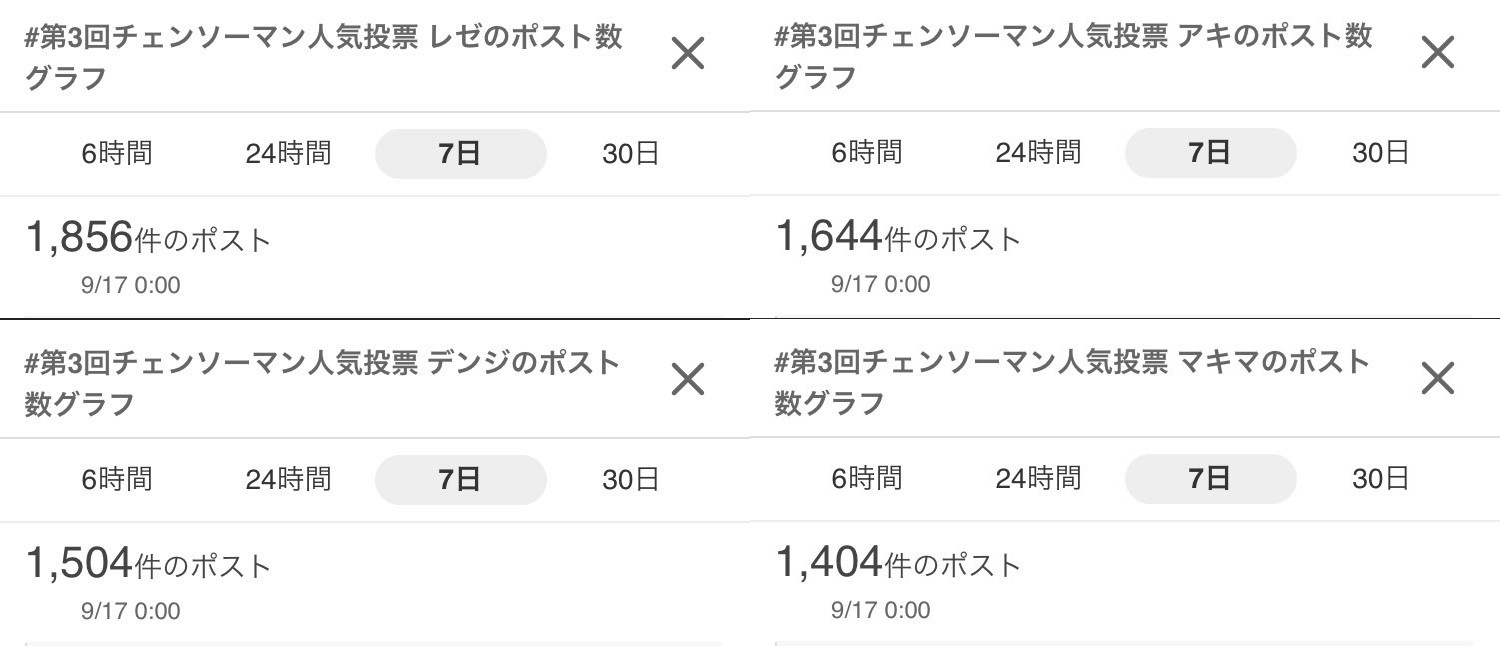Select the 7日 tab in デンジ graph
This screenshot has width=1500, height=646.
click(460, 480)
